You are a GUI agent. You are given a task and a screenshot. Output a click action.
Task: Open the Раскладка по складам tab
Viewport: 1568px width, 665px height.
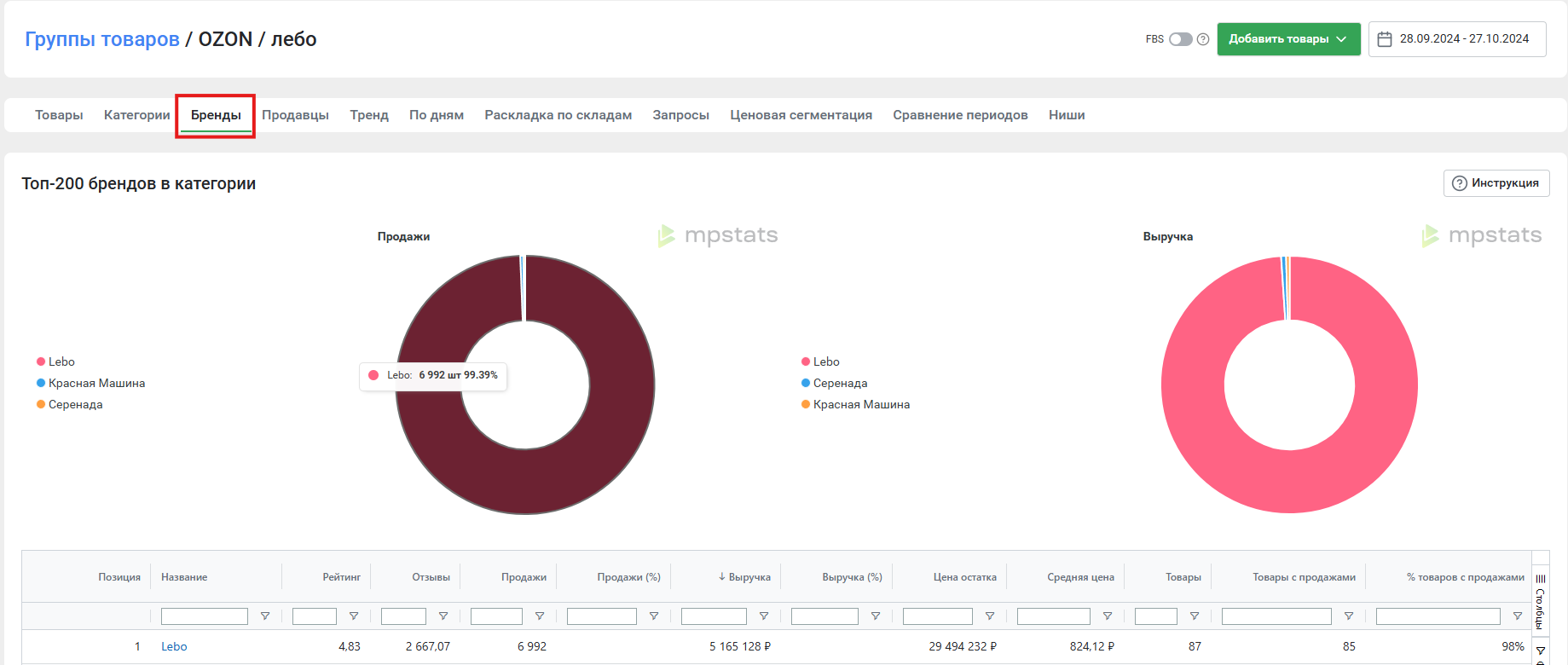coord(558,115)
